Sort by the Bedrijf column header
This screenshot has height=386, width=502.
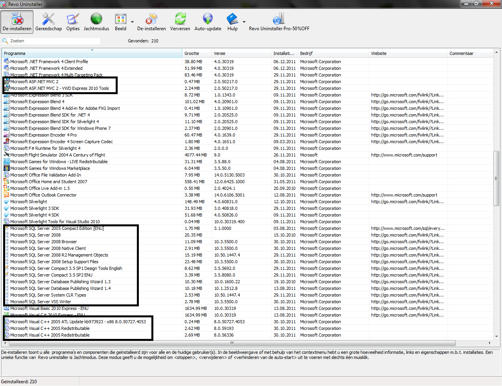tap(333, 53)
